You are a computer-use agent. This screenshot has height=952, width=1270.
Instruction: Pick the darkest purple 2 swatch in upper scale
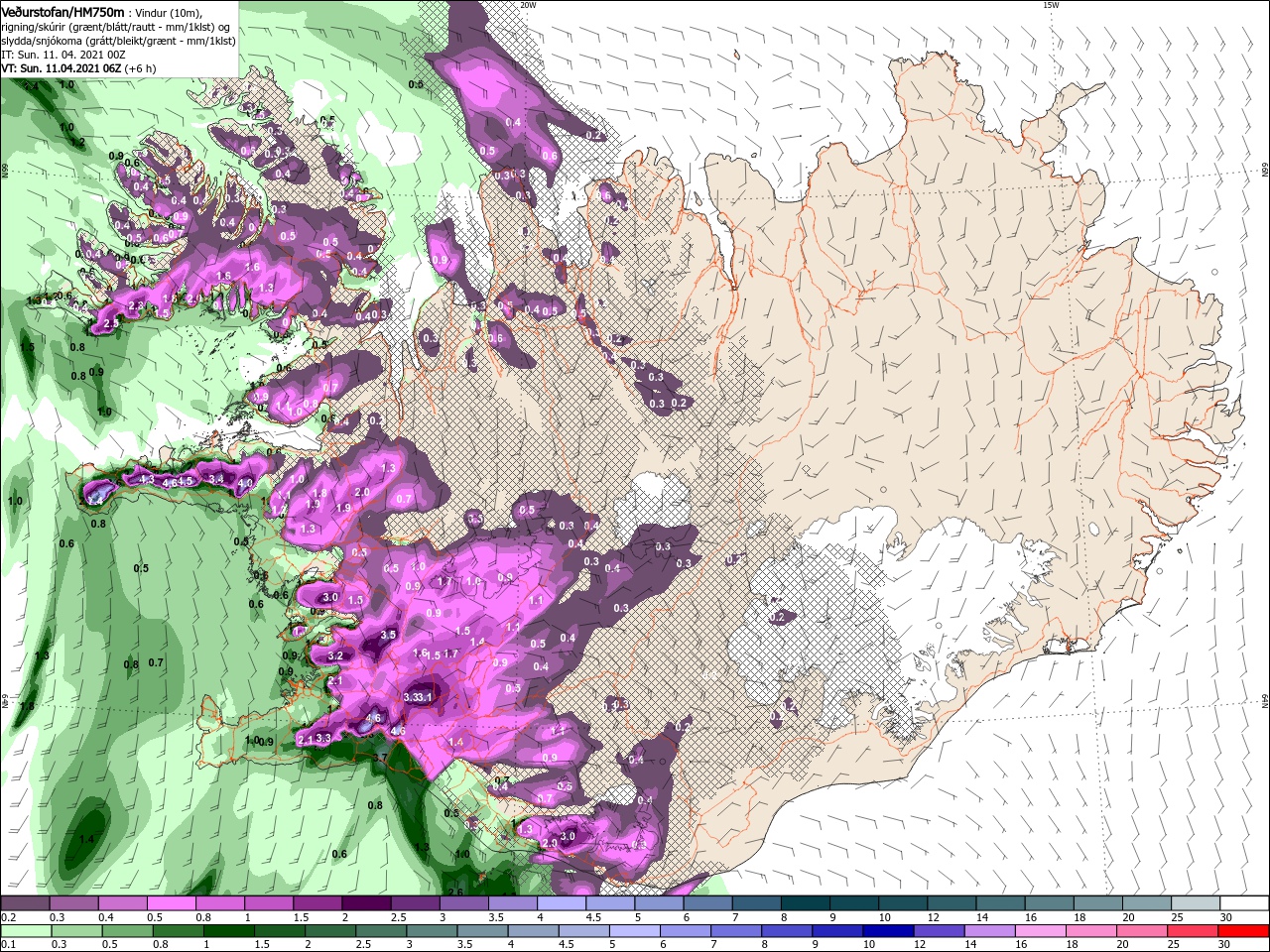point(366,903)
